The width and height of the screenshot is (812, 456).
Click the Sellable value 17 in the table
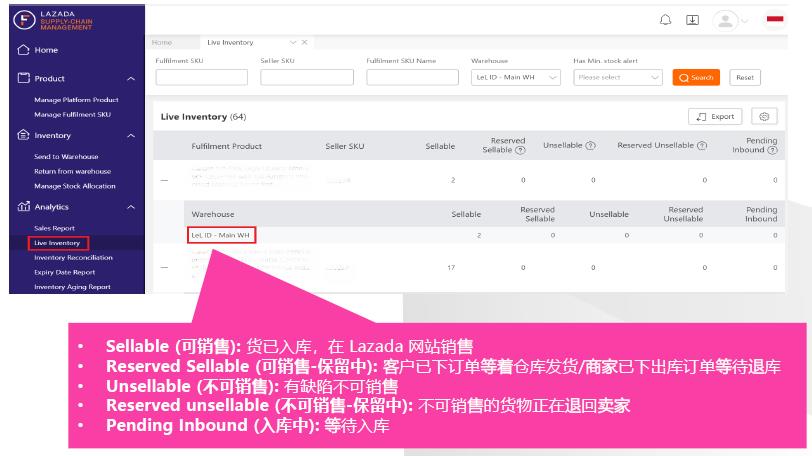click(451, 268)
